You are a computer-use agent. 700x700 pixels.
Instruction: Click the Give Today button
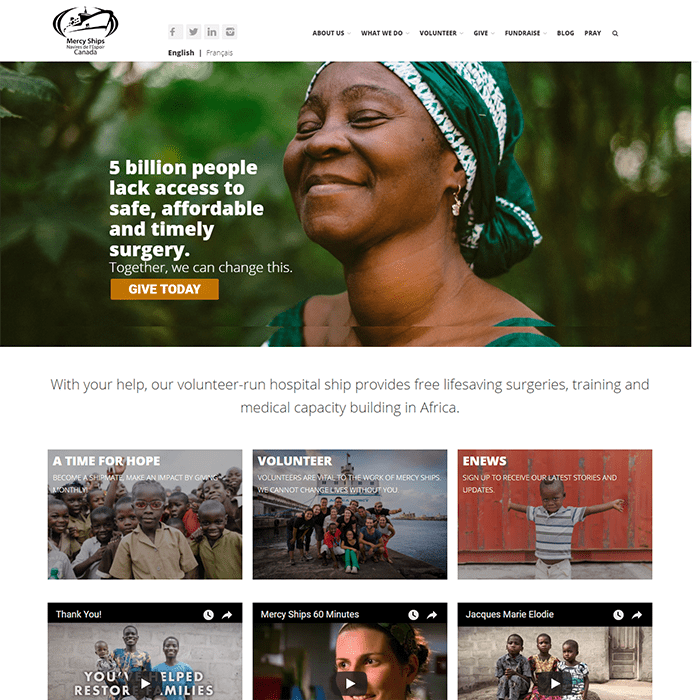(165, 289)
